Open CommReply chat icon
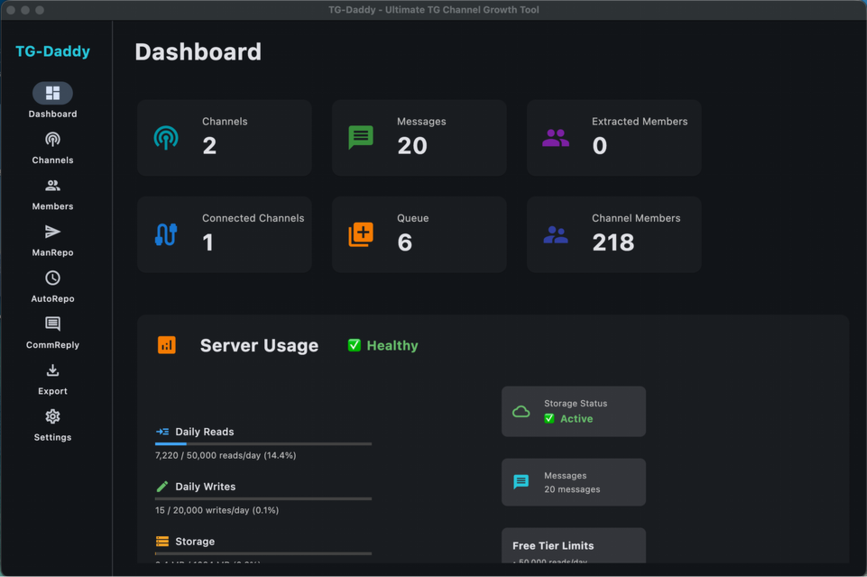This screenshot has height=577, width=867. coord(52,324)
